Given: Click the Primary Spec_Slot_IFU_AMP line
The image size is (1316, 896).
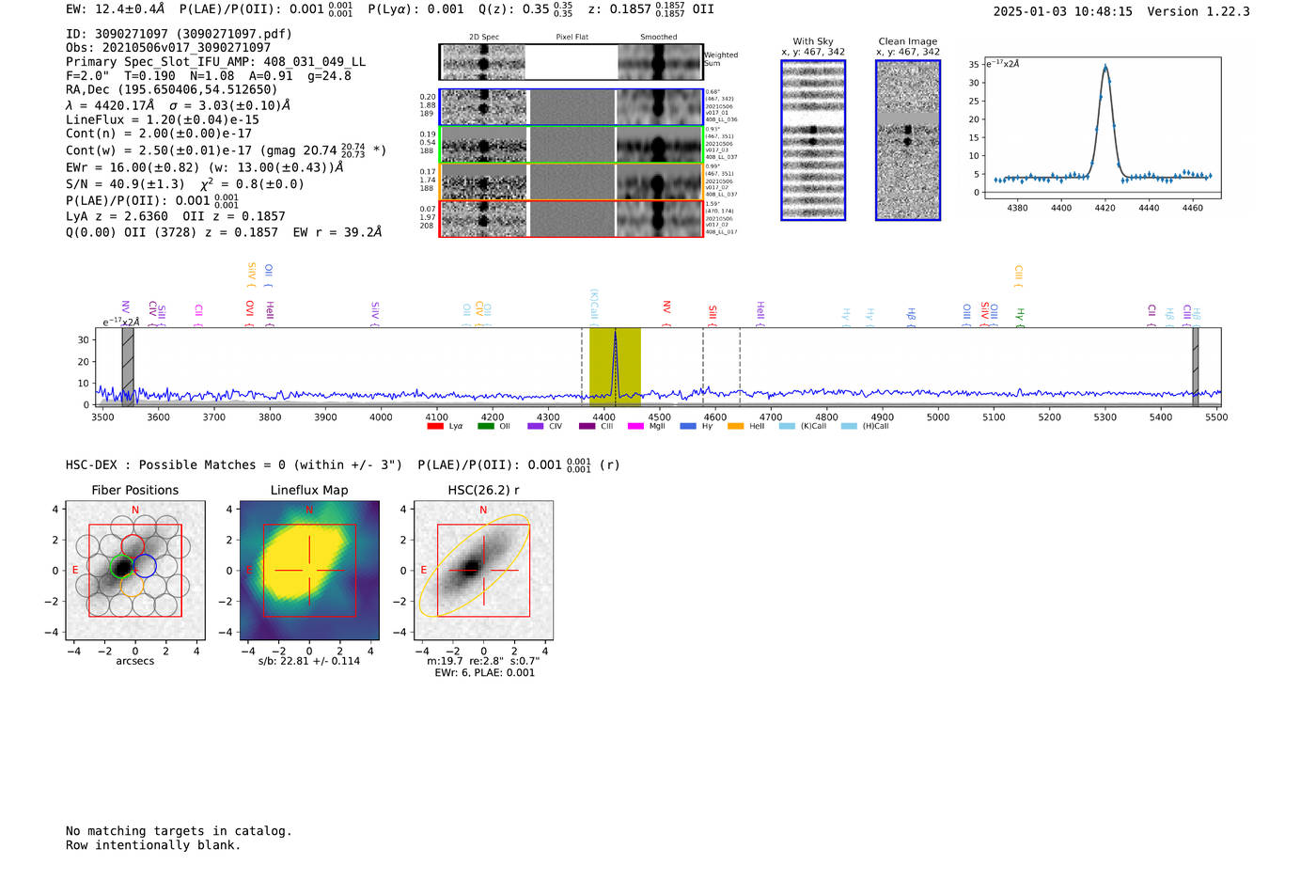Looking at the screenshot, I should [x=216, y=62].
